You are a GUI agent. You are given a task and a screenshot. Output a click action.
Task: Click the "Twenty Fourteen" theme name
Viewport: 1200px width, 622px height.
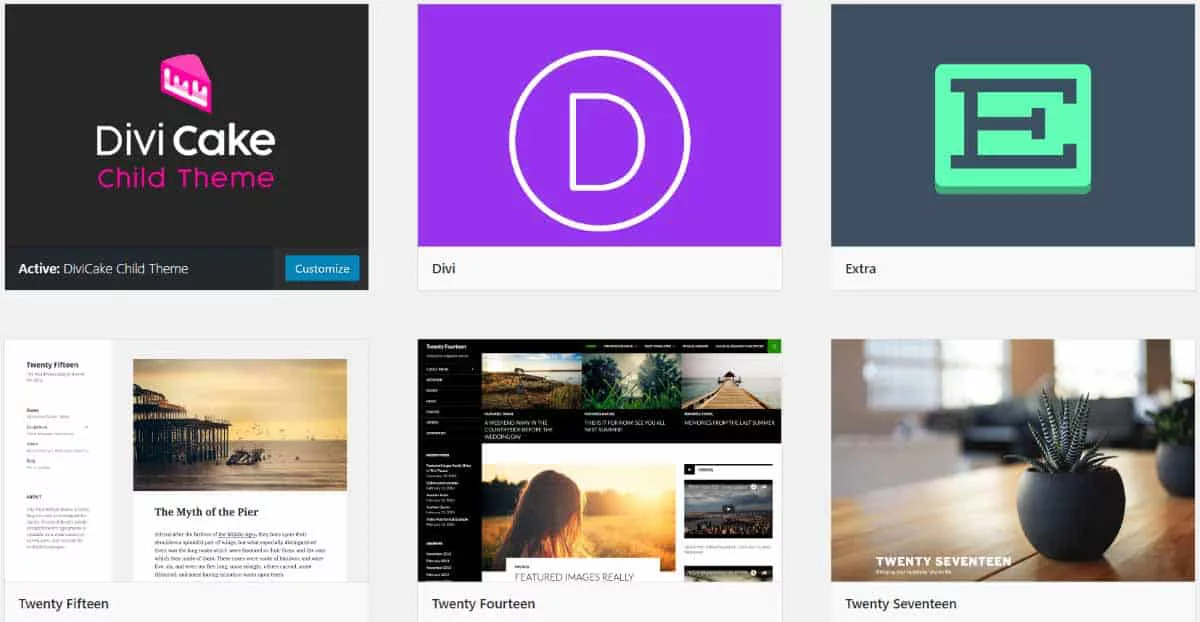coord(483,604)
